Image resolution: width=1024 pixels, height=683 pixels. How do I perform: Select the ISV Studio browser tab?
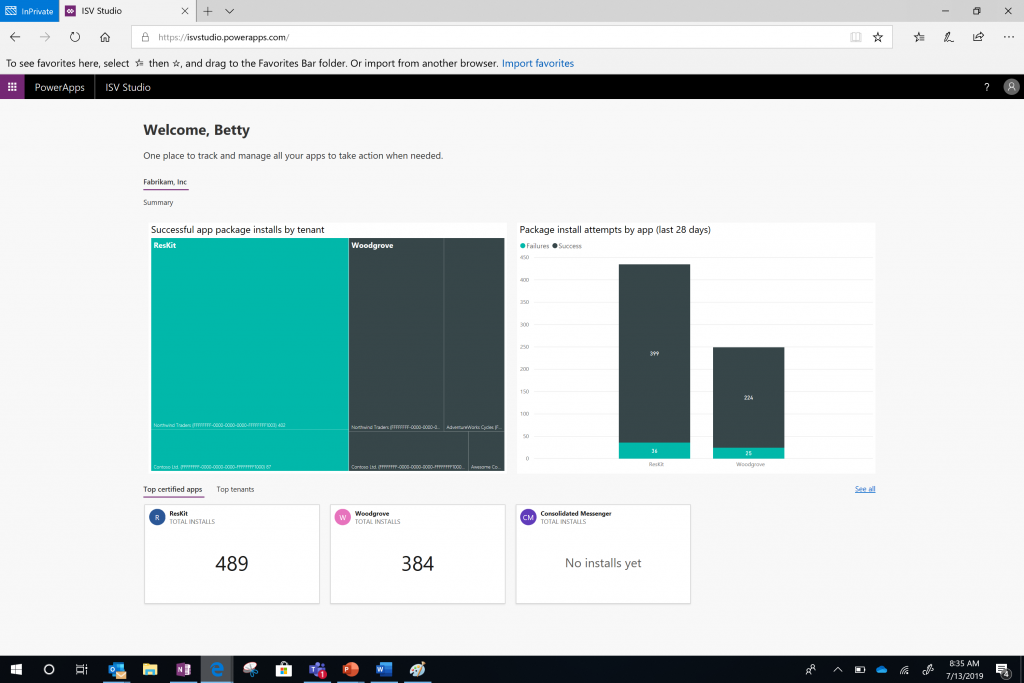[x=127, y=11]
